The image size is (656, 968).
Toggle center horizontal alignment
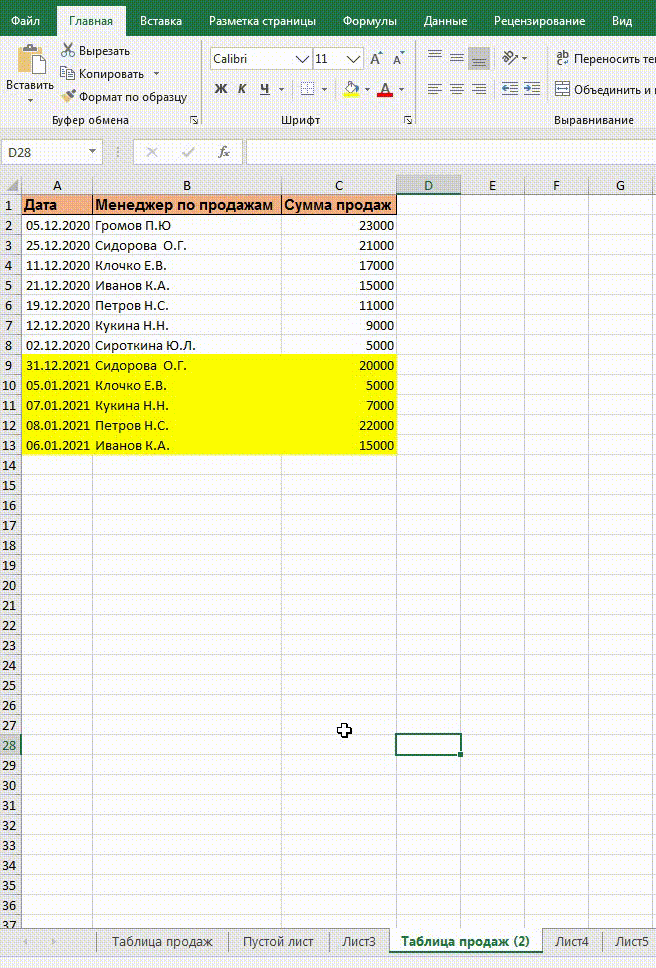[x=457, y=89]
